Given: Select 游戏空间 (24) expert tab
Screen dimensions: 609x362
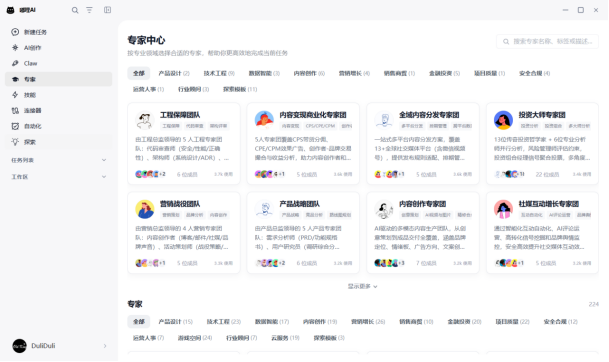Looking at the screenshot, I should click(195, 338).
